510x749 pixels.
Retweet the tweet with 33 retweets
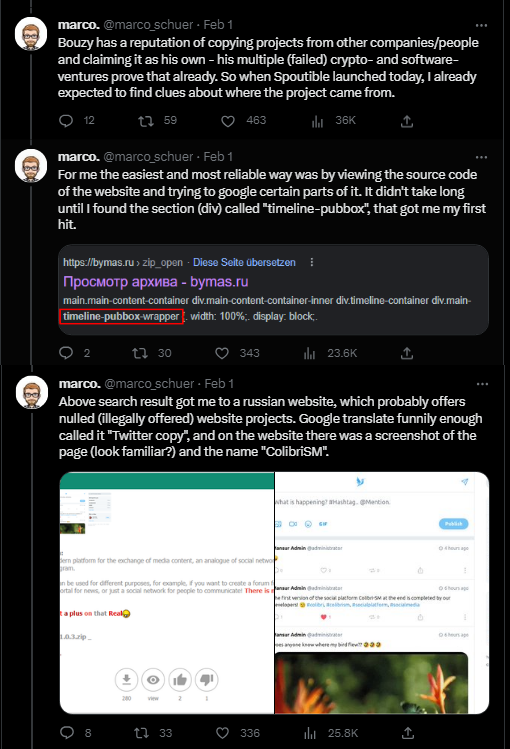coord(140,733)
